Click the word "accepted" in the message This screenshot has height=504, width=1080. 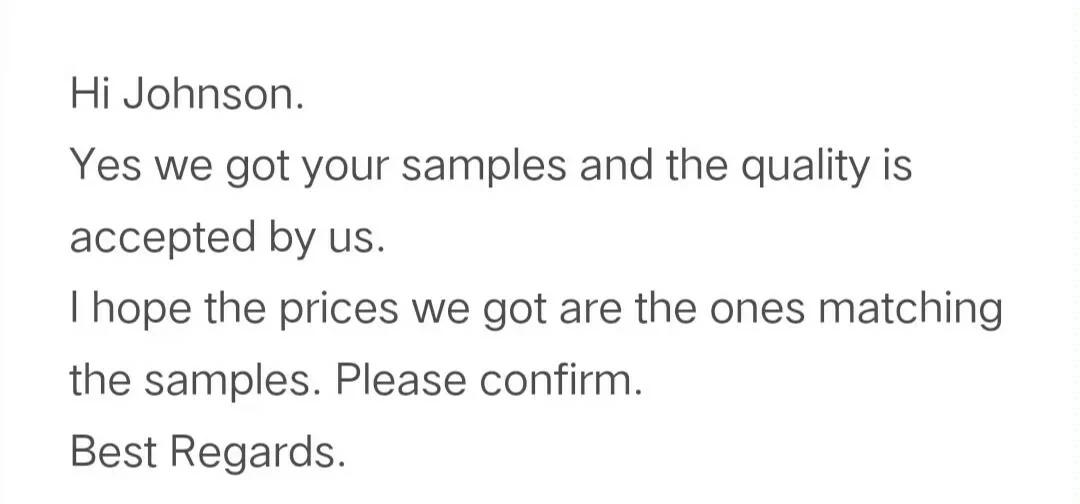(x=148, y=238)
